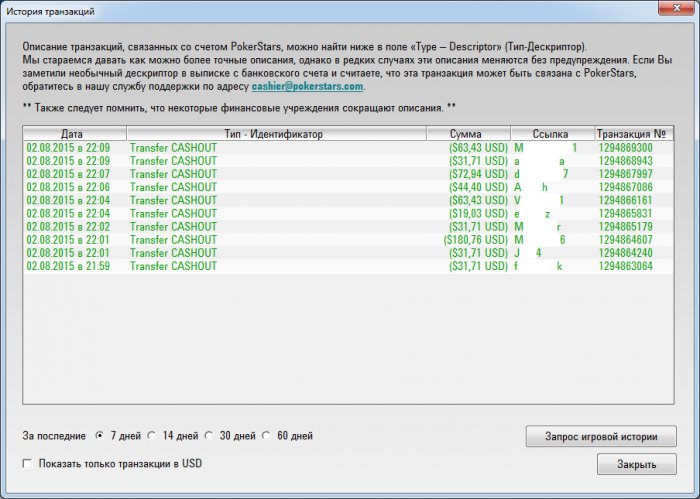Click Transfer CASHOUT in row 1294869300
700x499 pixels.
point(173,148)
